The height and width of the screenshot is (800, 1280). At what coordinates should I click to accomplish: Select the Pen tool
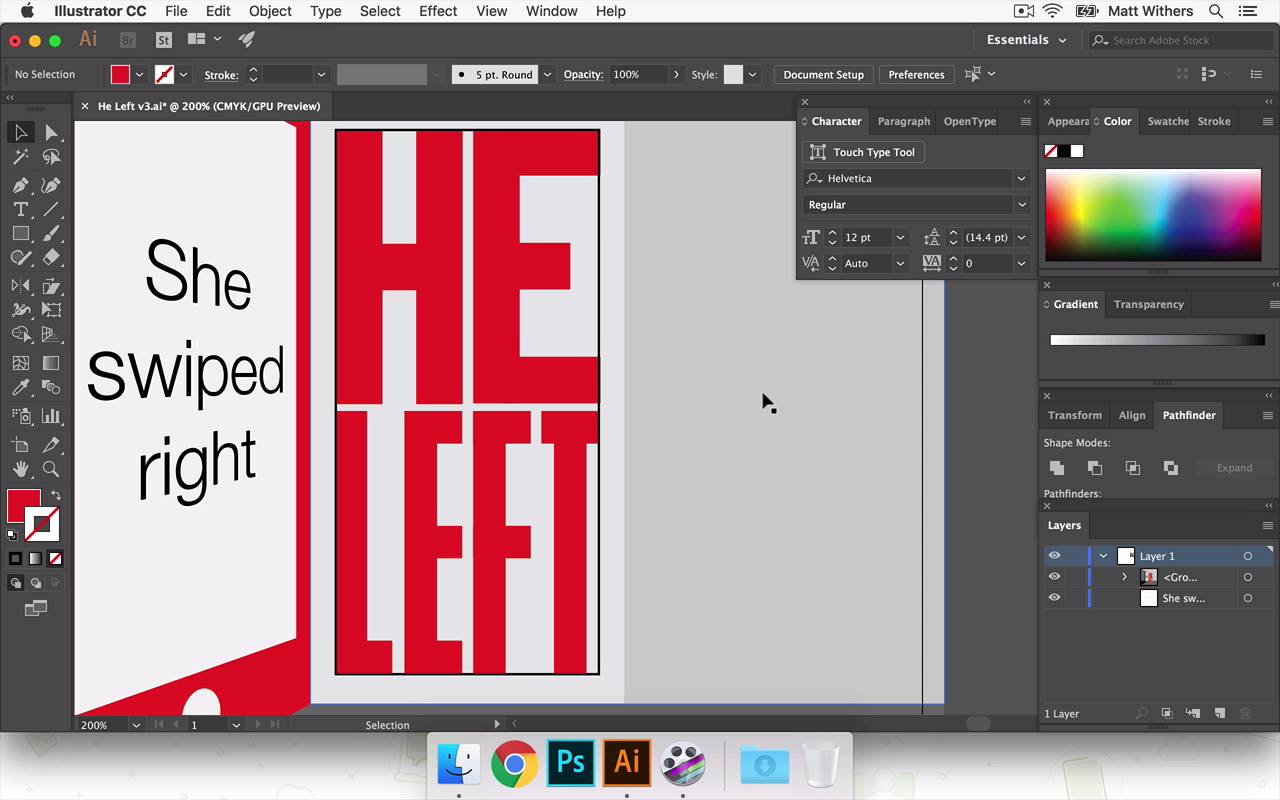pyautogui.click(x=20, y=185)
